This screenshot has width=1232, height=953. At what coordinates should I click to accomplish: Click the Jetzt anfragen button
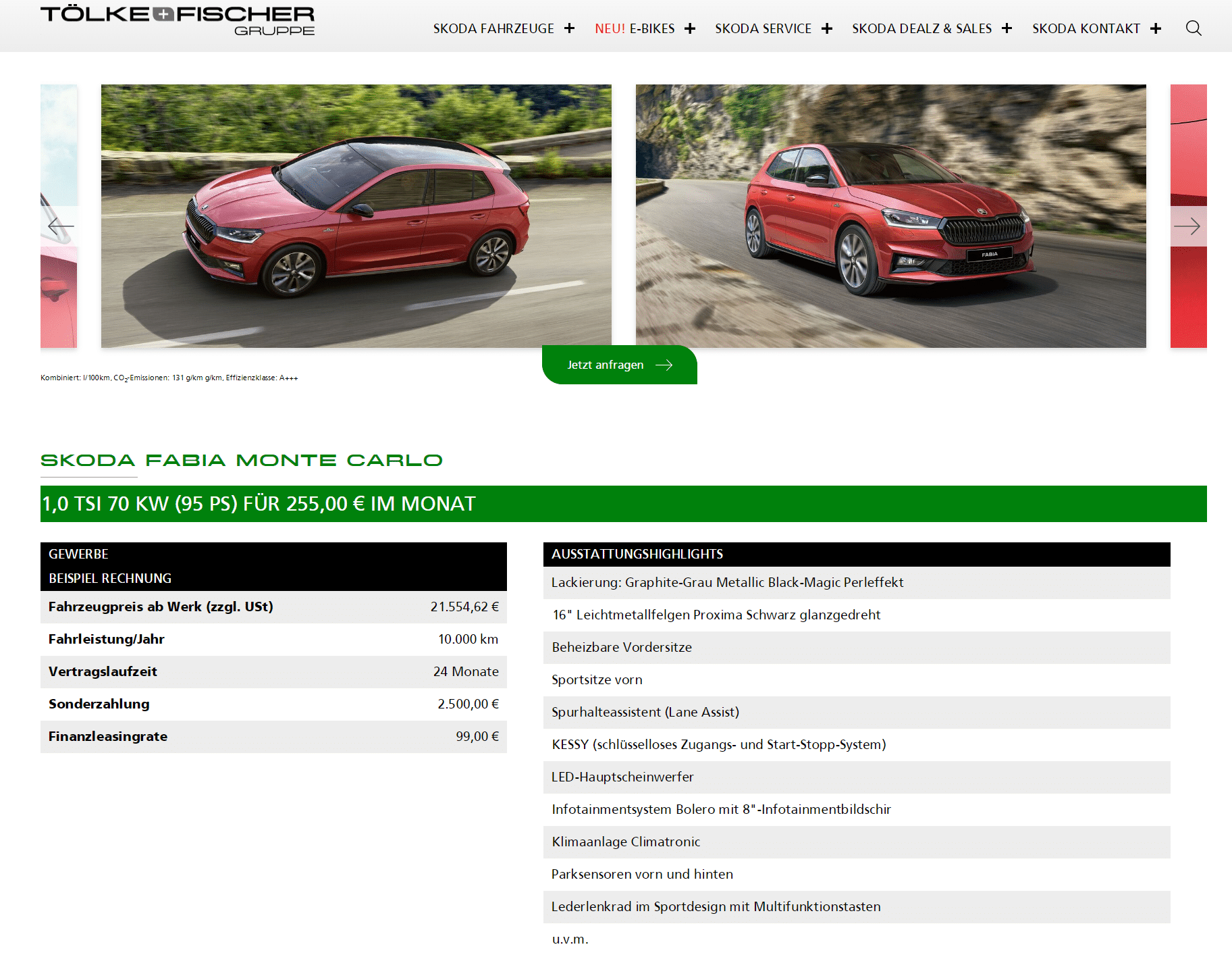620,365
